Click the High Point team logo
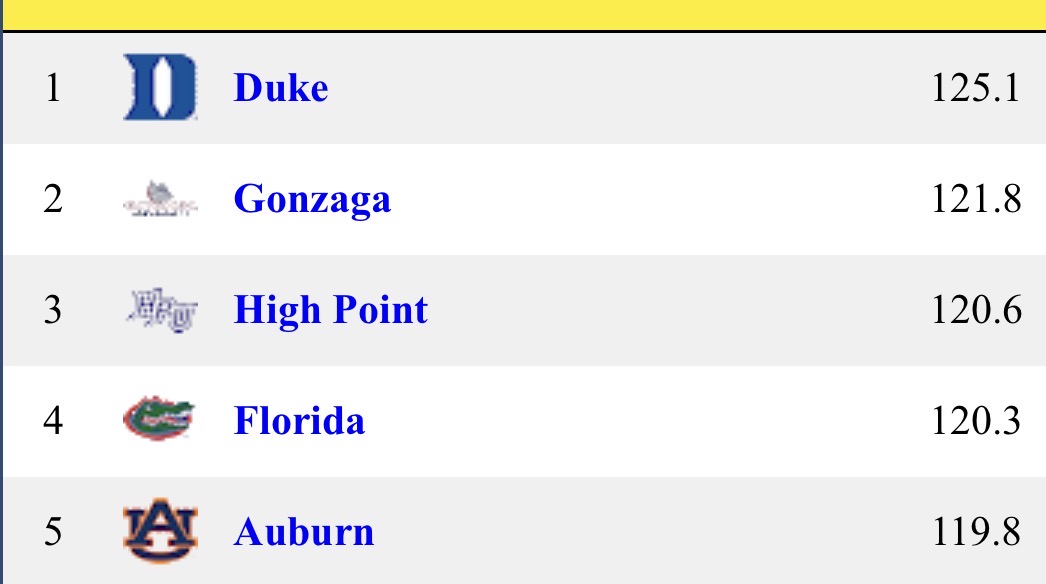 160,310
